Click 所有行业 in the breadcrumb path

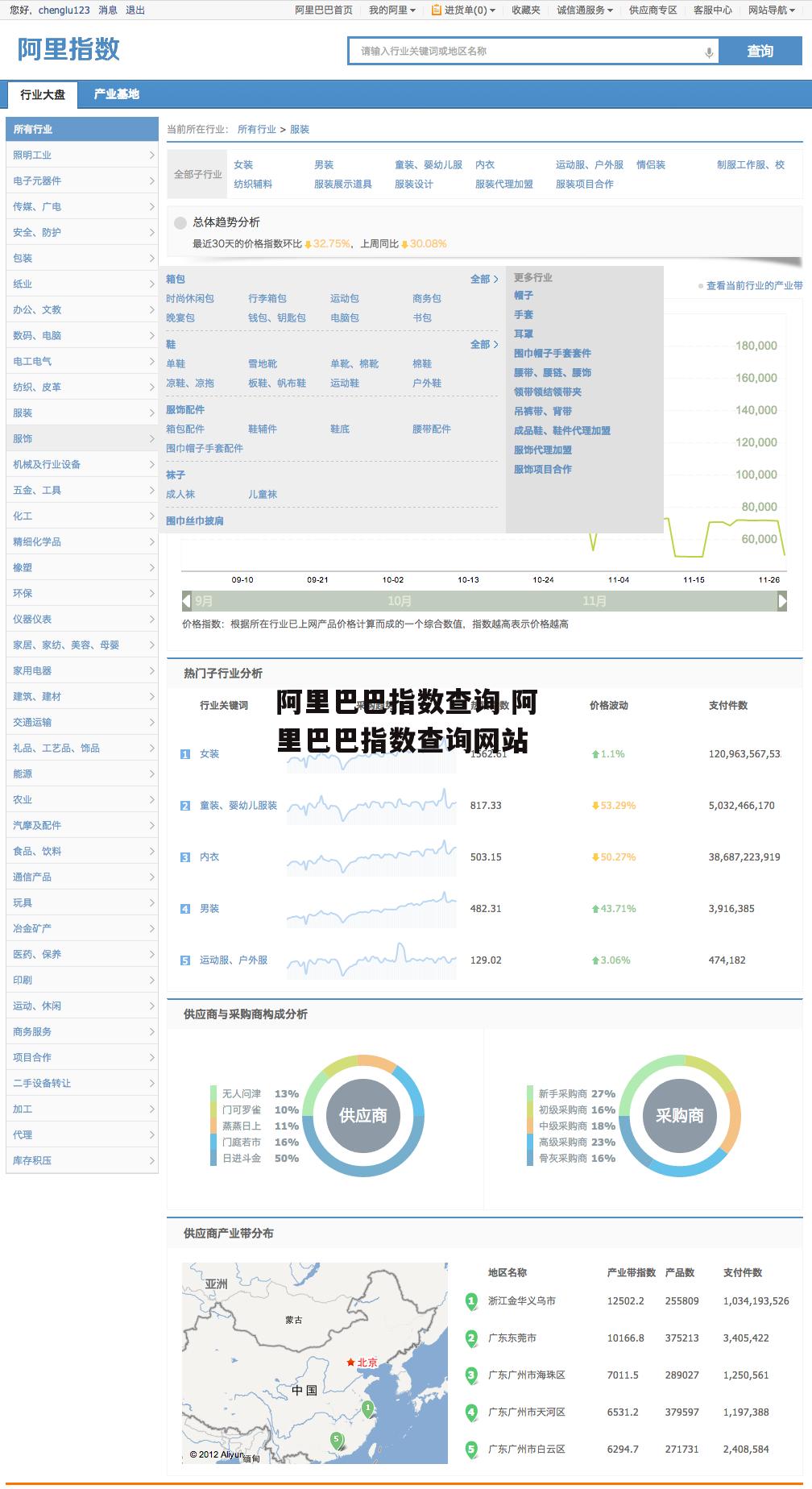coord(257,130)
